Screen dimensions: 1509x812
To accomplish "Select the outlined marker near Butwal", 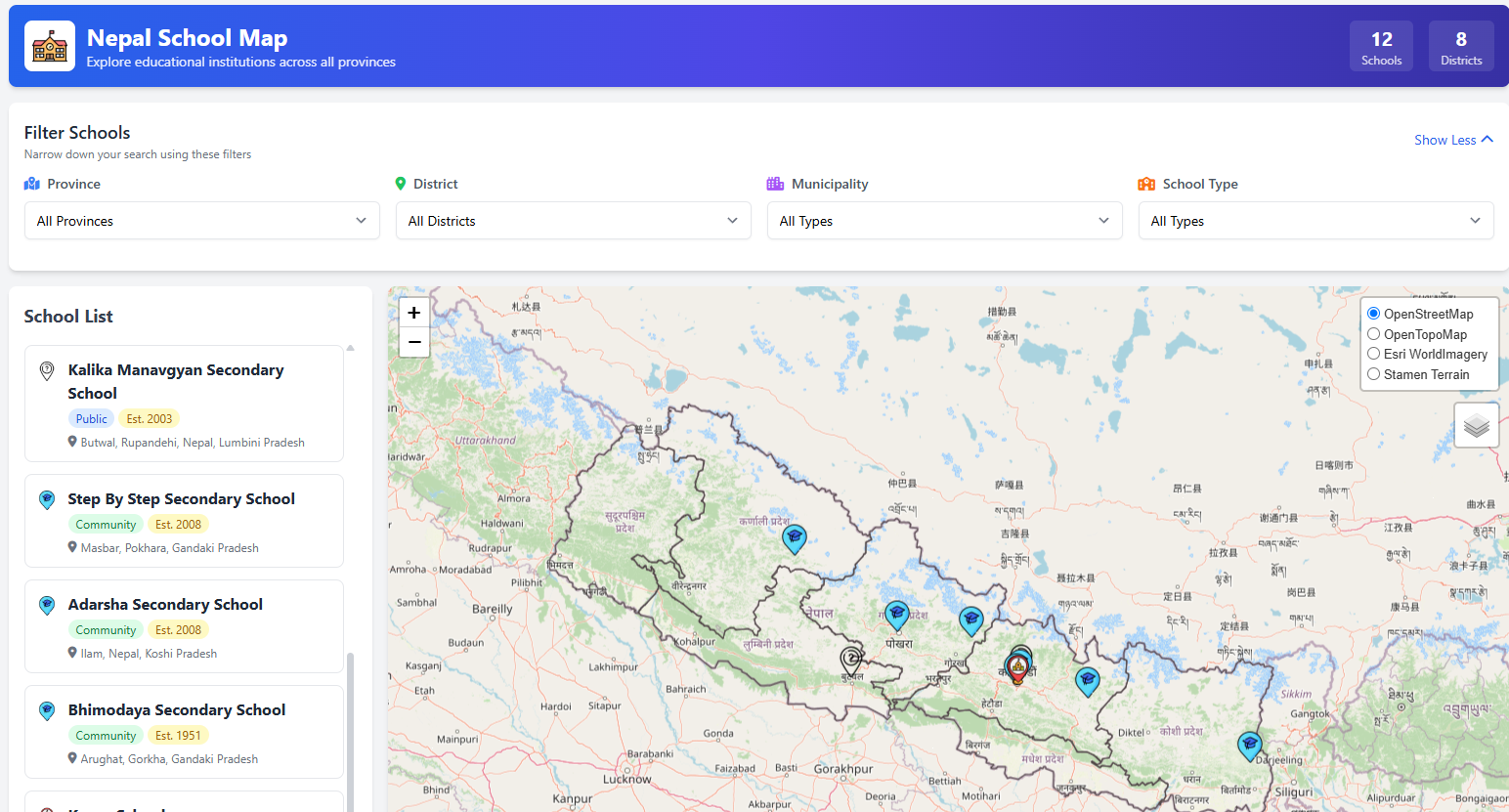I will click(851, 660).
